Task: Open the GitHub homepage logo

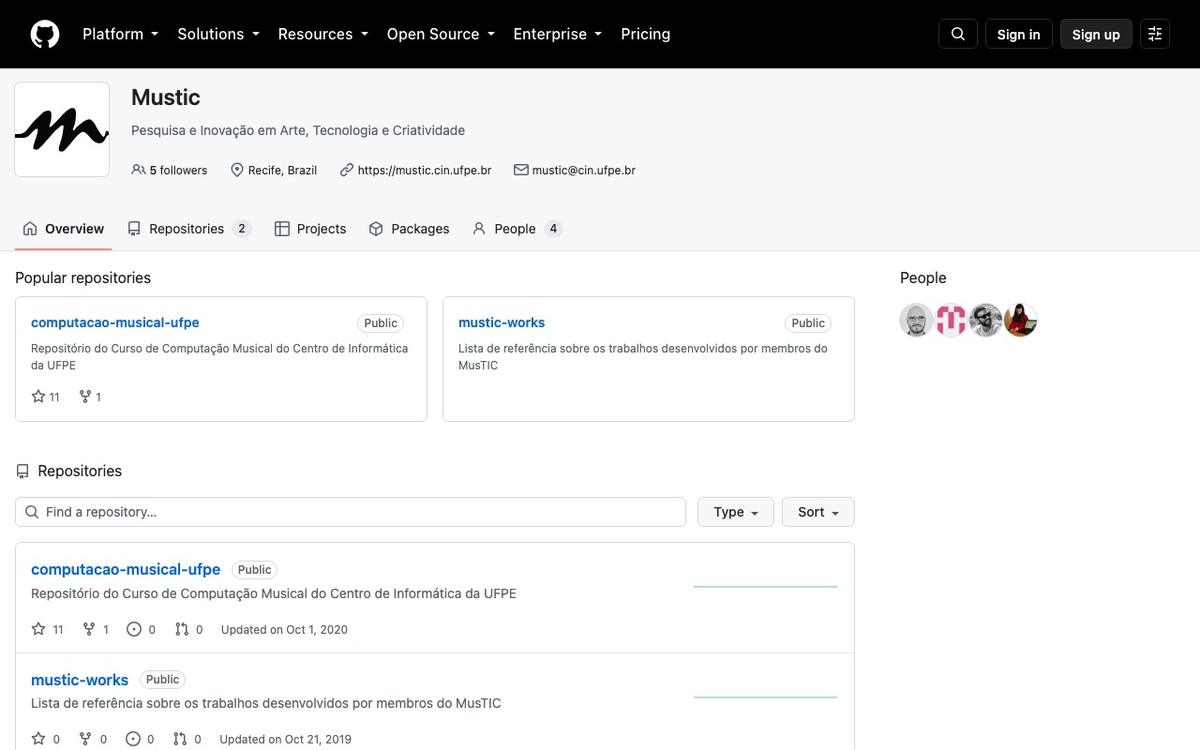Action: pos(45,34)
